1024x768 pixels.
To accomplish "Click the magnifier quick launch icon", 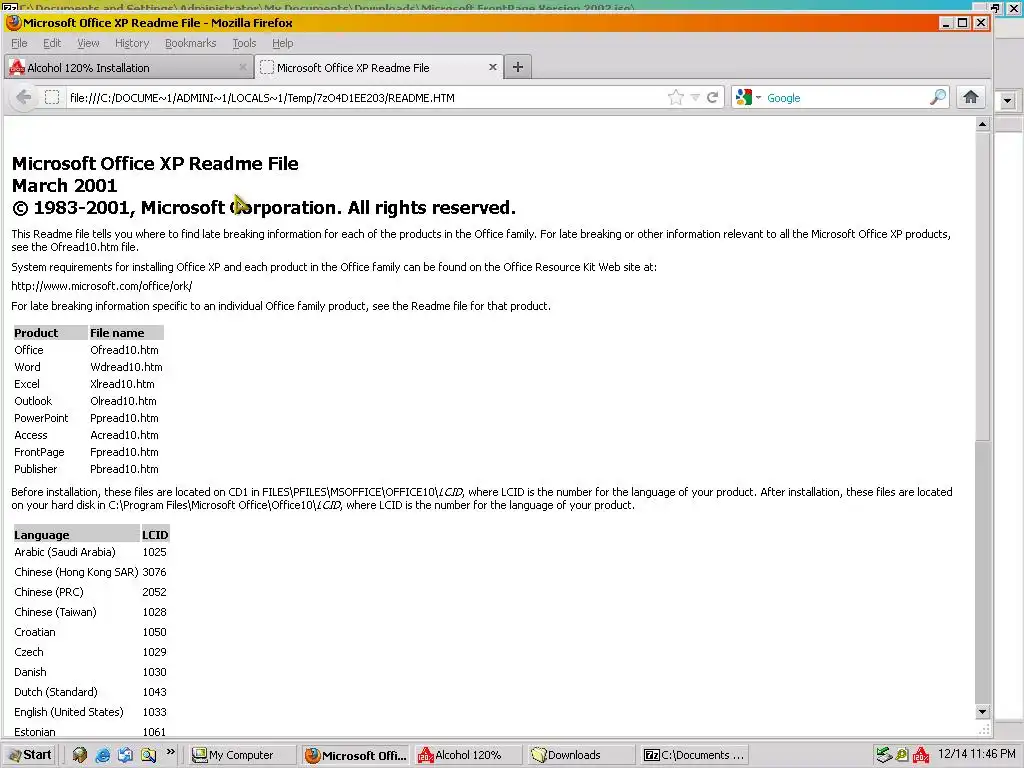I will point(148,755).
